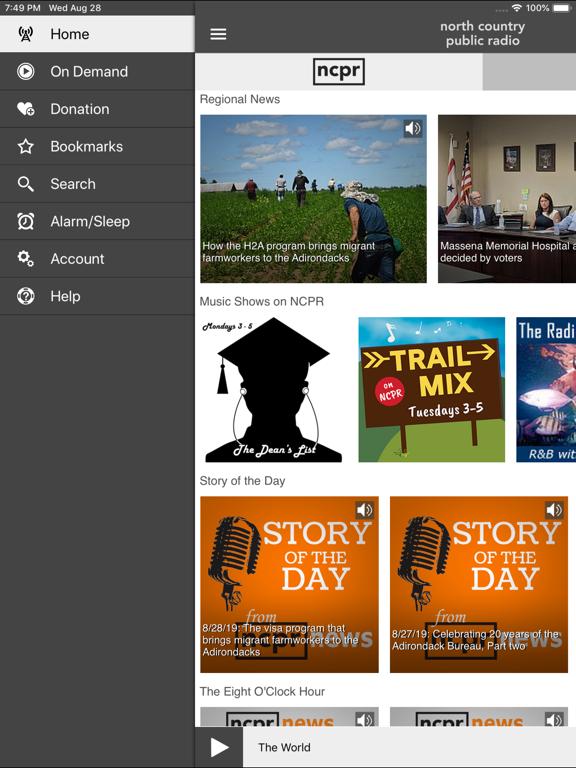Open the On Demand menu item
The image size is (576, 768).
coord(97,72)
